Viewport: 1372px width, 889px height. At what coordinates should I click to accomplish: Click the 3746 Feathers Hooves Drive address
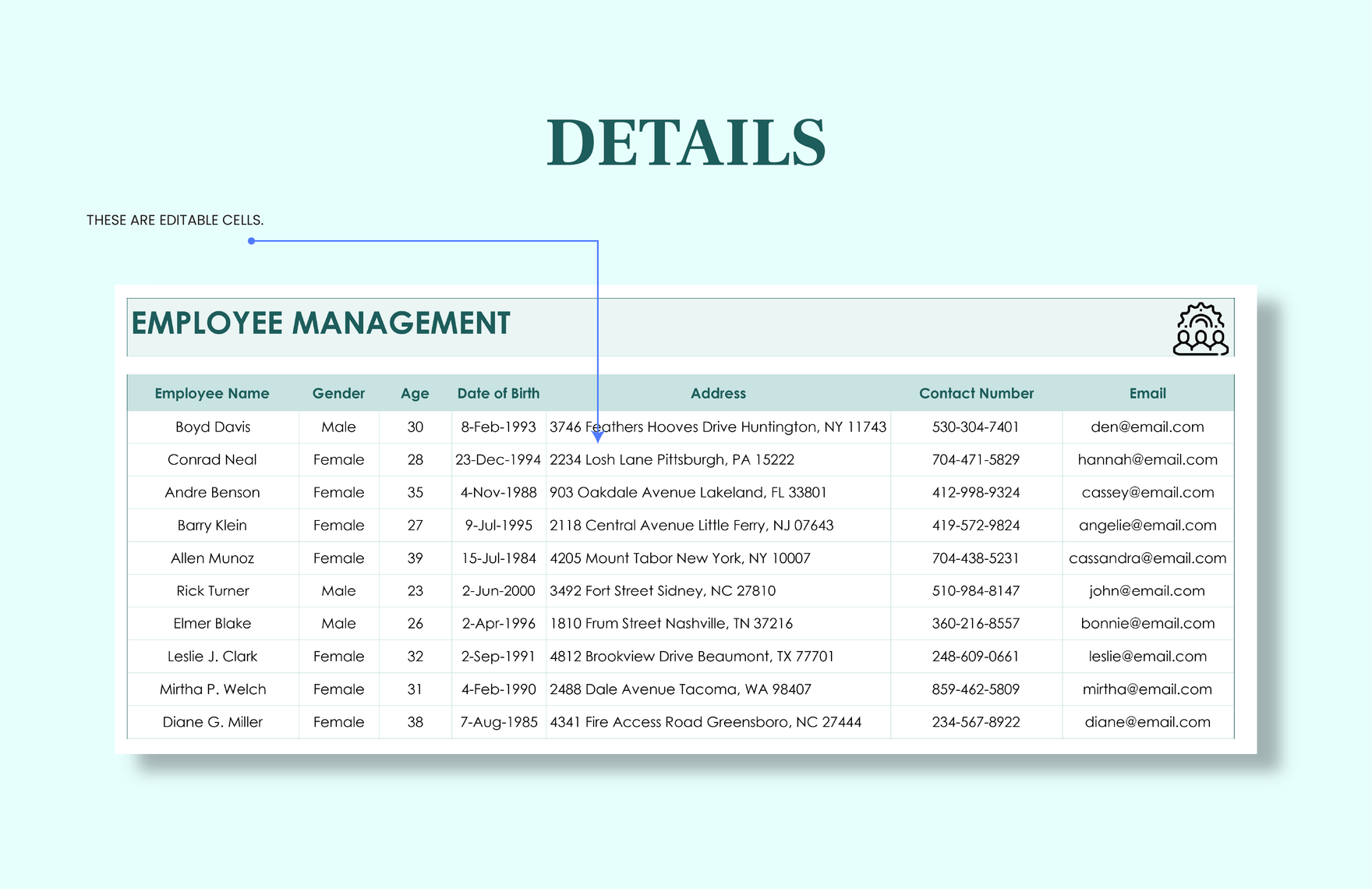(718, 427)
